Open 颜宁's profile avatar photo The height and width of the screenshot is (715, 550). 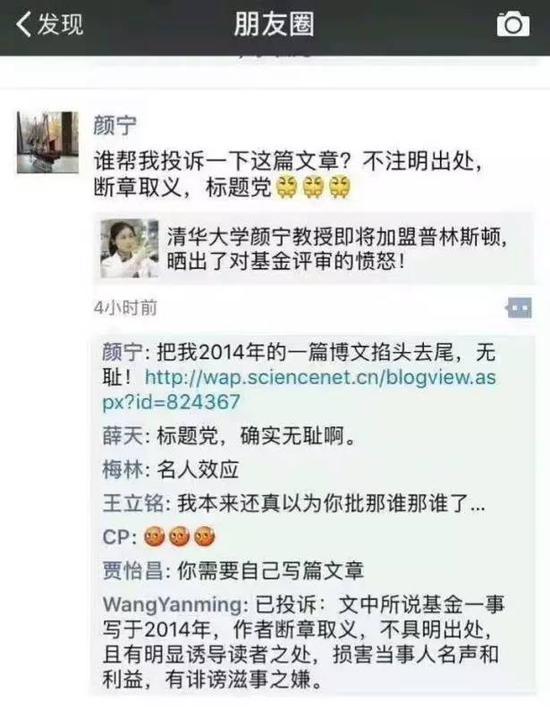(x=48, y=142)
